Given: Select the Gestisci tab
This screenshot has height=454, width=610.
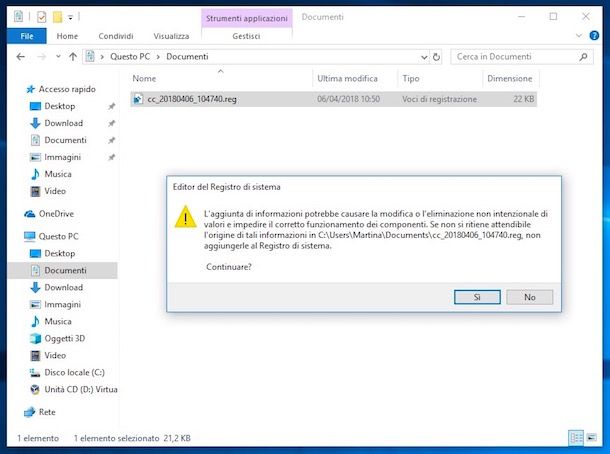Looking at the screenshot, I should [246, 36].
